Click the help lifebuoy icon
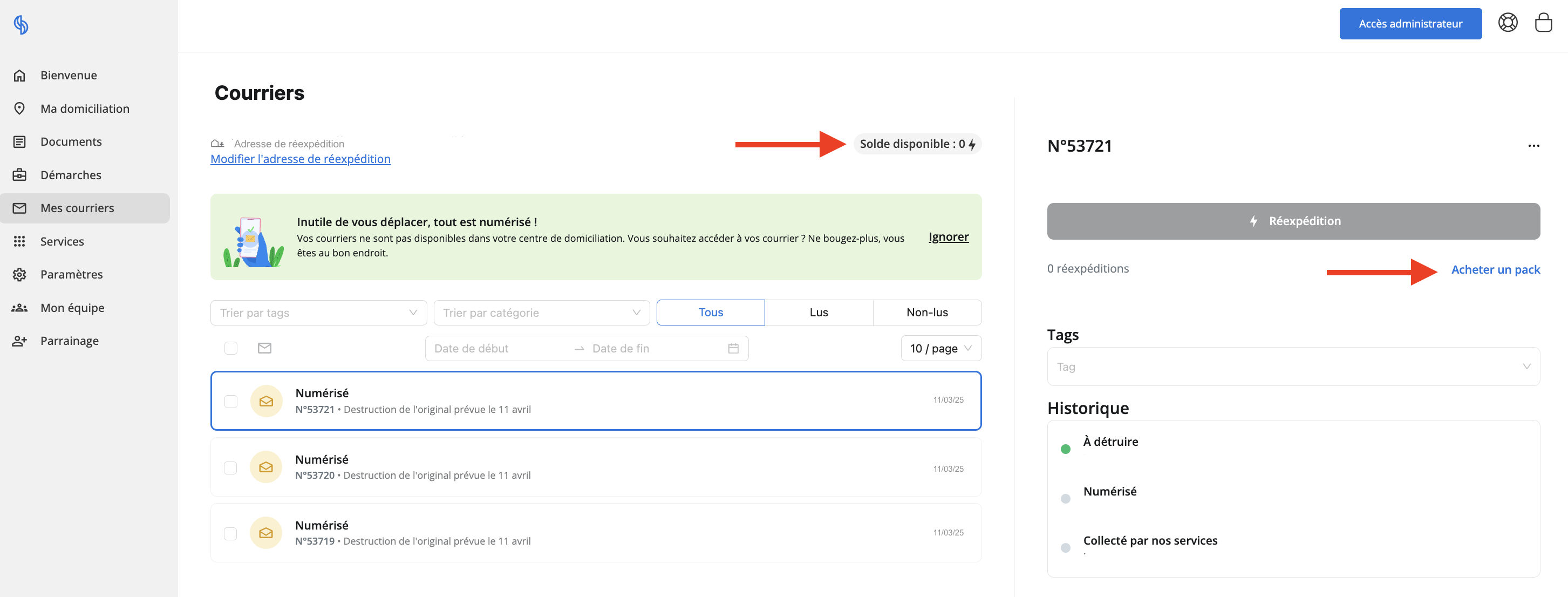The height and width of the screenshot is (597, 1568). (x=1507, y=23)
